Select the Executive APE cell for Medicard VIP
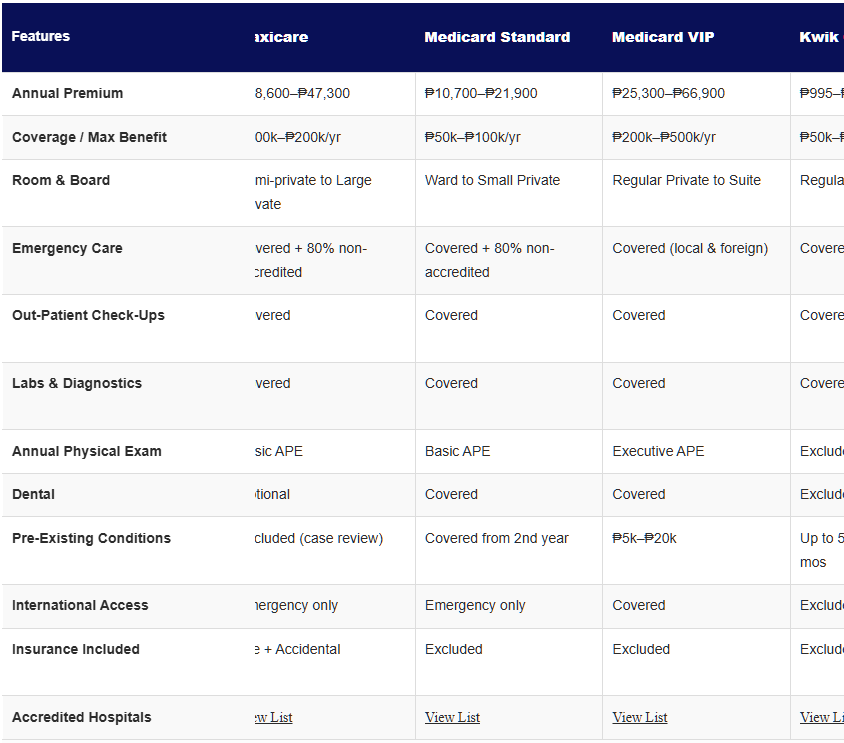Viewport: 844px width, 743px height. click(x=659, y=451)
